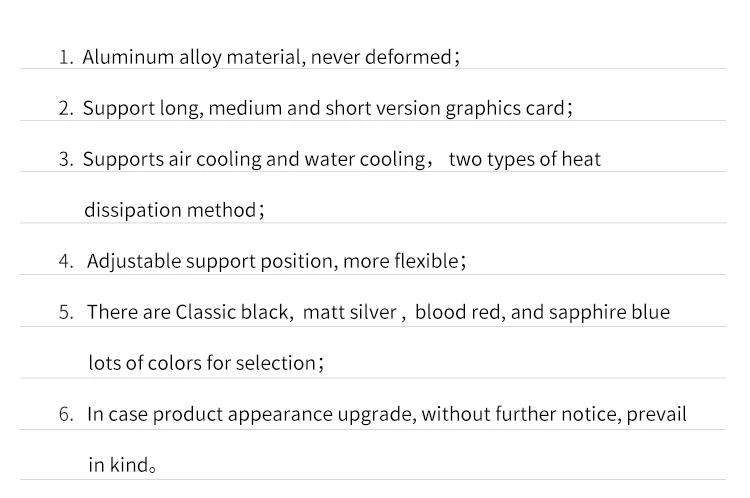The height and width of the screenshot is (498, 750).
Task: Click the phrase "Supports air cooling and water cooling"
Action: coord(254,159)
